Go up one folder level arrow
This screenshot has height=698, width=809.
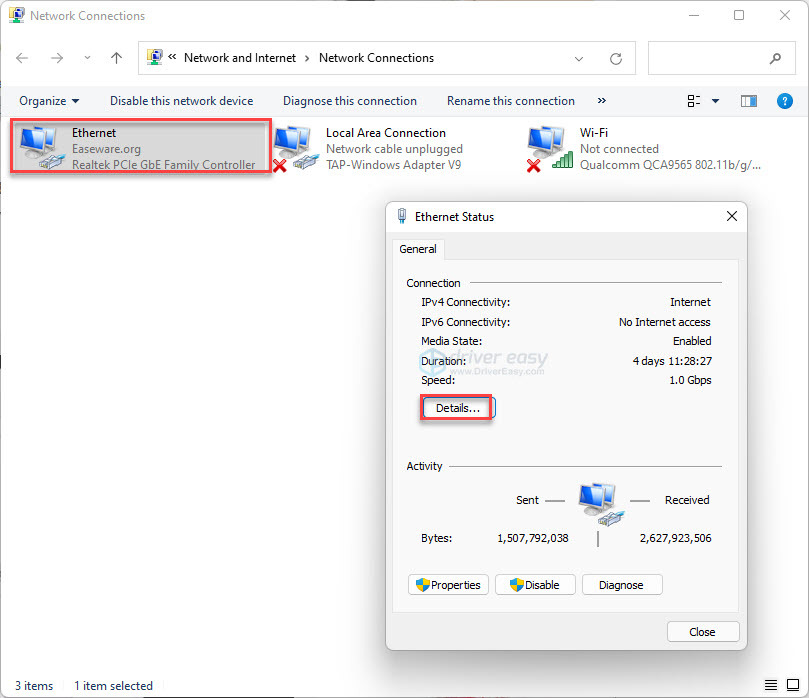click(x=116, y=59)
